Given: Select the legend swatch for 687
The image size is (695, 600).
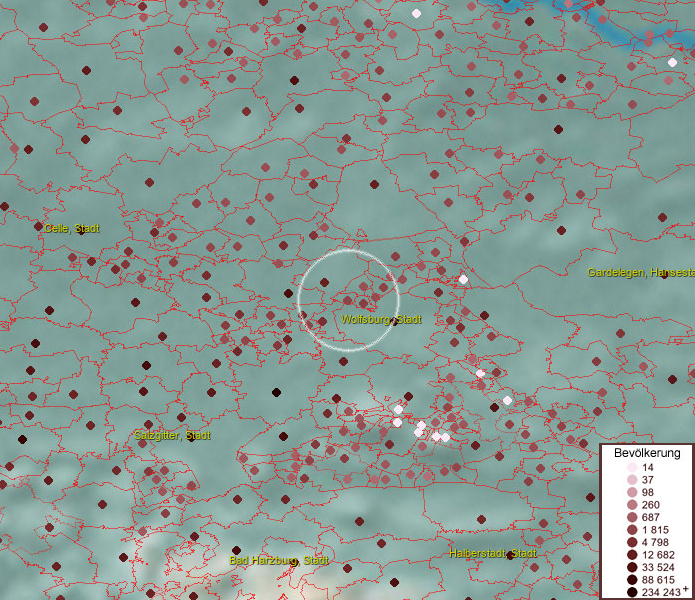Looking at the screenshot, I should [x=632, y=517].
